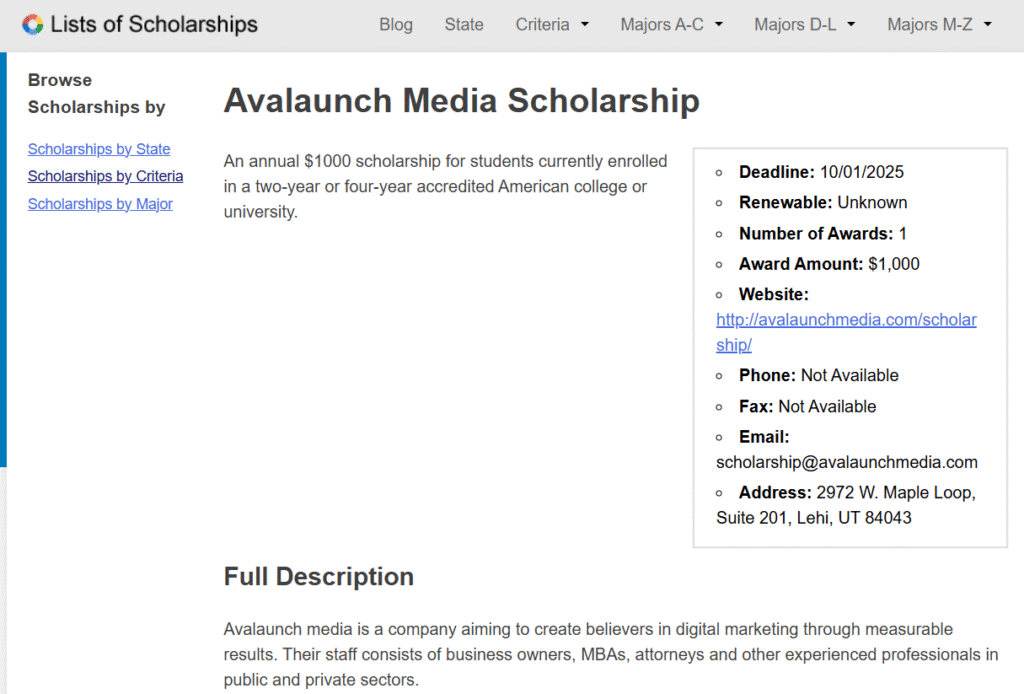Open the Lists of Scholarships home title

[153, 24]
